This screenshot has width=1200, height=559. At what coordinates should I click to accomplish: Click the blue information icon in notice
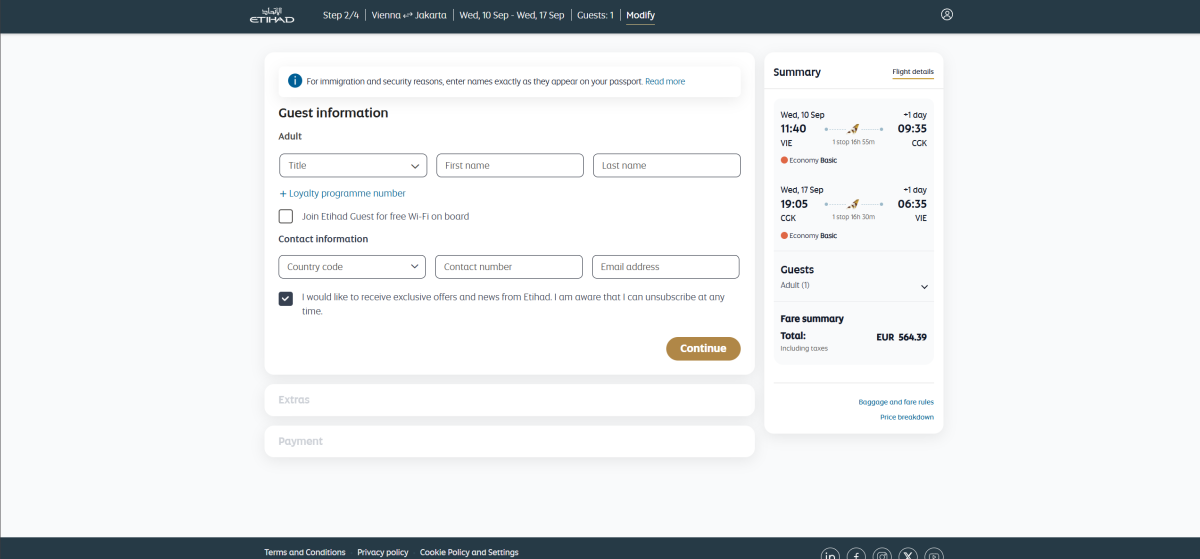point(295,81)
